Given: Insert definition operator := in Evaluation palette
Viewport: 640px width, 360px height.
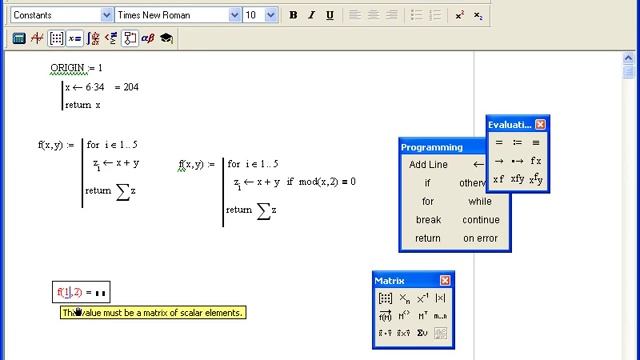Looking at the screenshot, I should pos(517,142).
